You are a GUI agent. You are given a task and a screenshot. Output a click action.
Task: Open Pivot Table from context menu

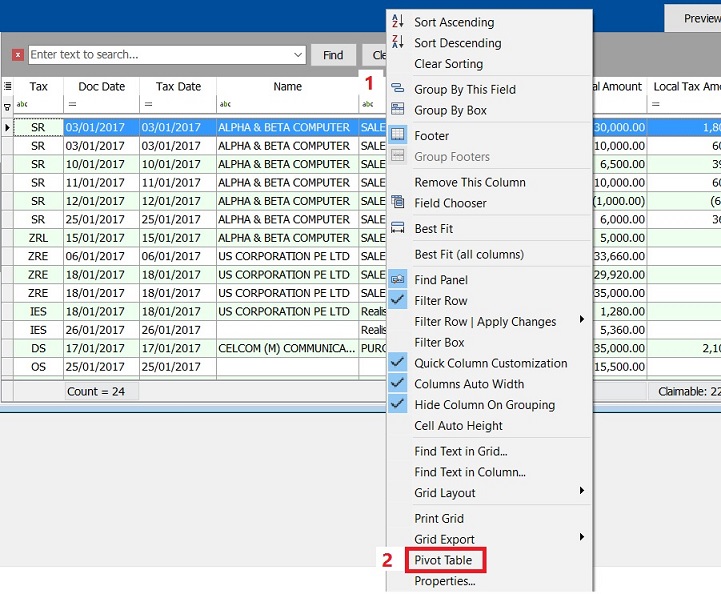443,560
